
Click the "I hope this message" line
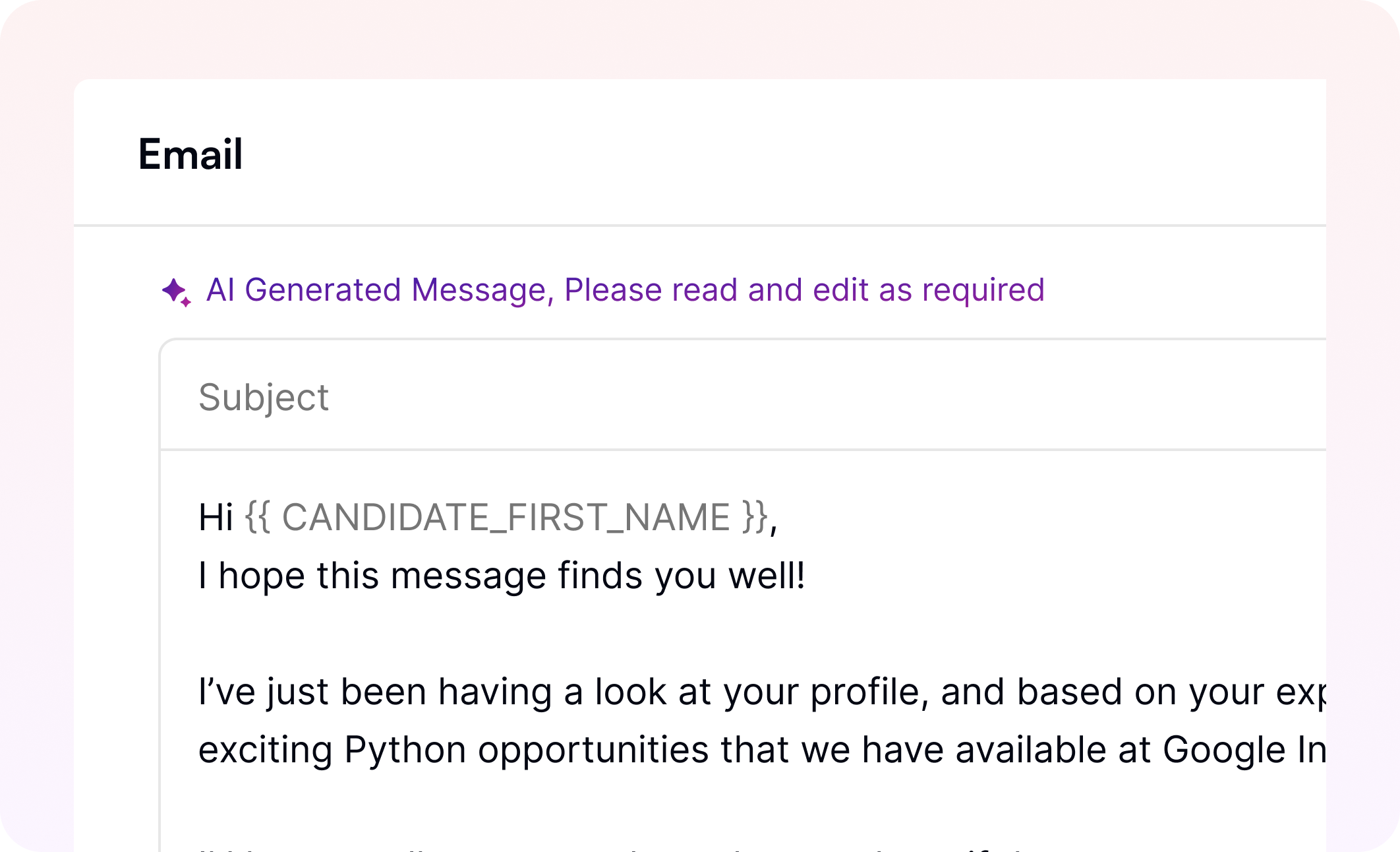501,575
